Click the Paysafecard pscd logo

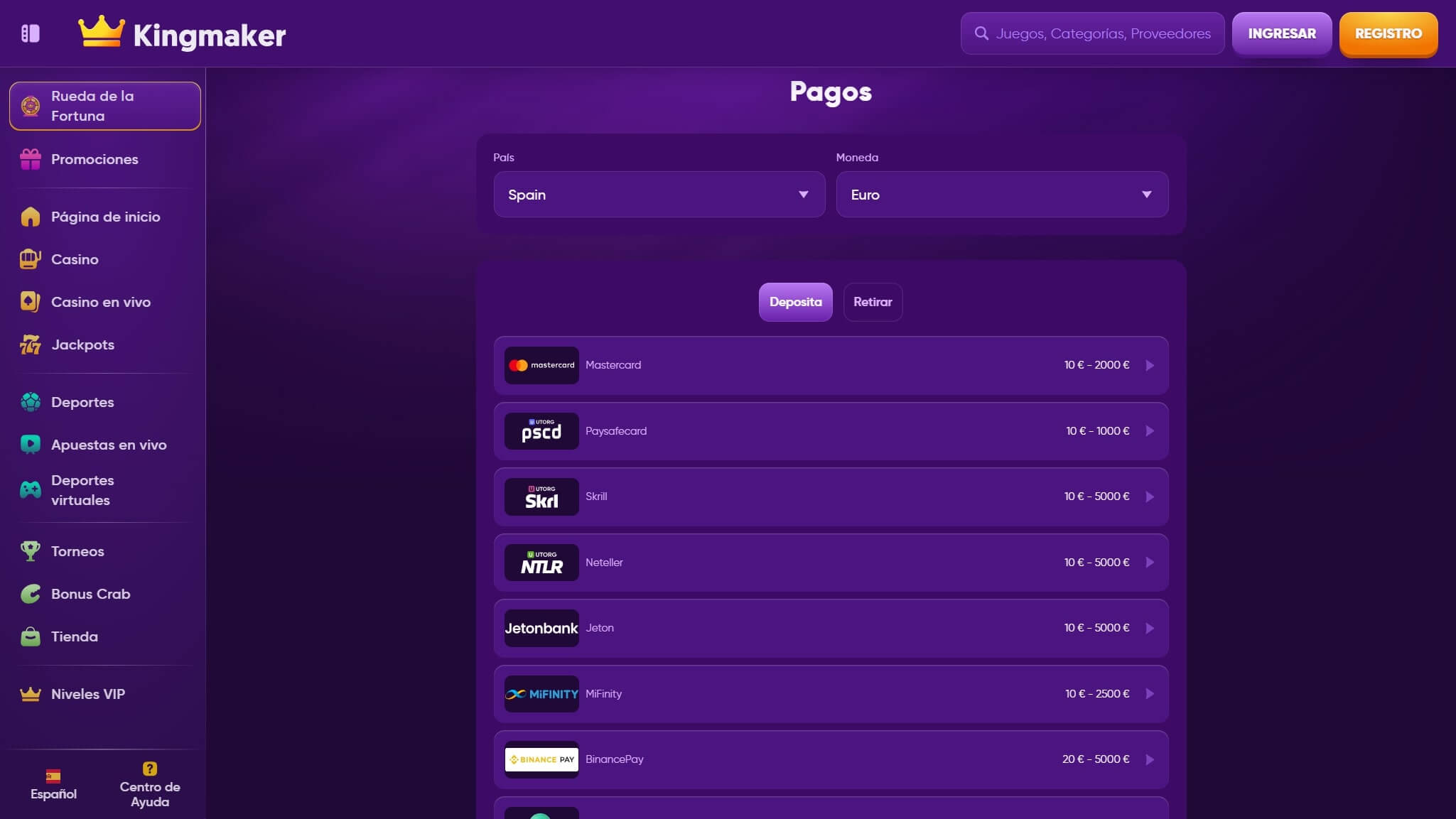[x=541, y=431]
